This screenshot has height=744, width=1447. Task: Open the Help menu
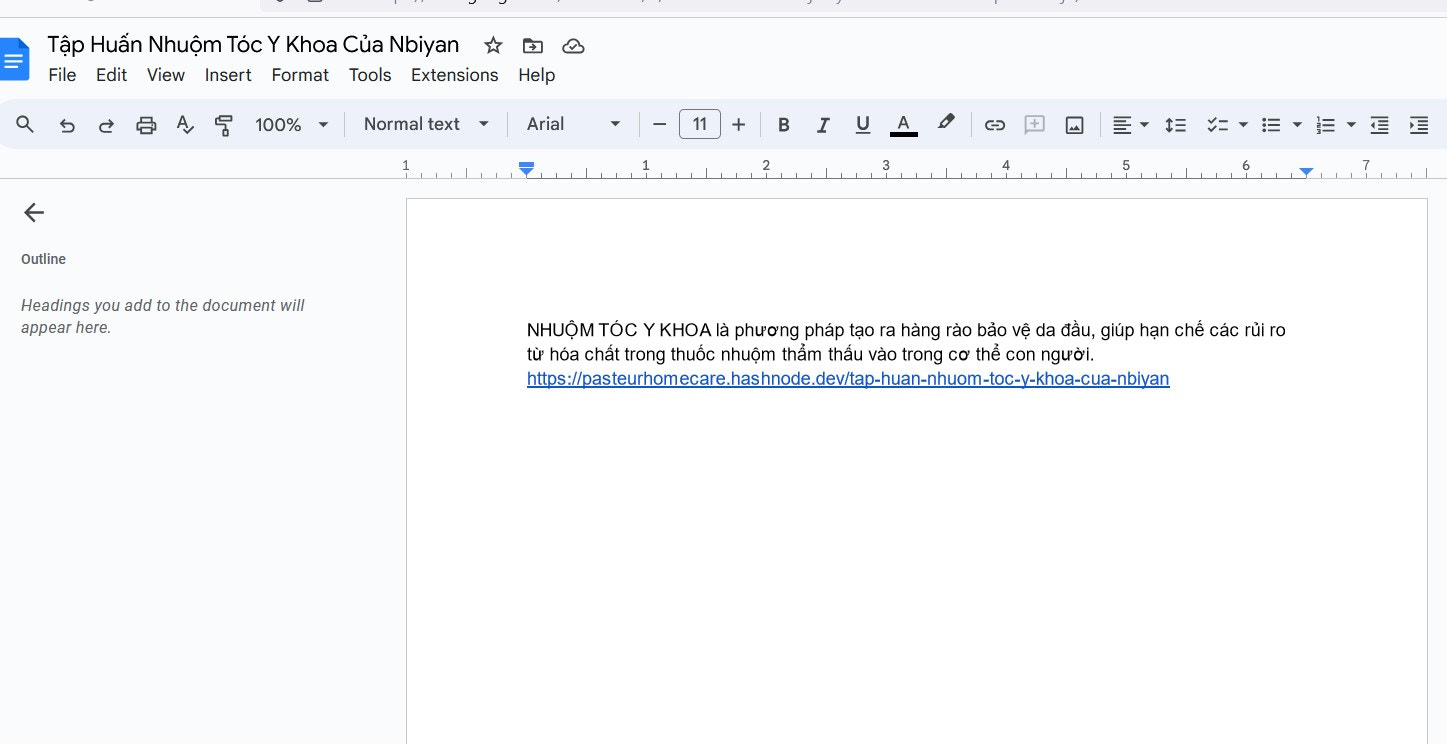click(536, 75)
